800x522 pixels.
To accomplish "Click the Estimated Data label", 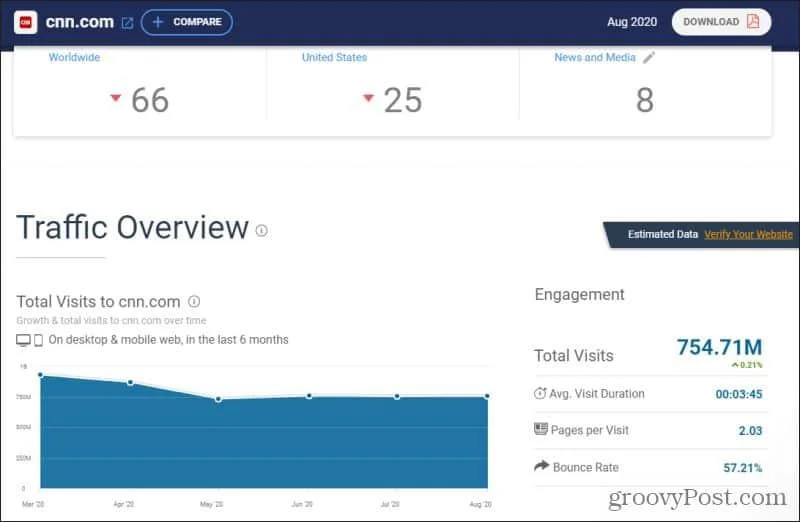I will (663, 234).
